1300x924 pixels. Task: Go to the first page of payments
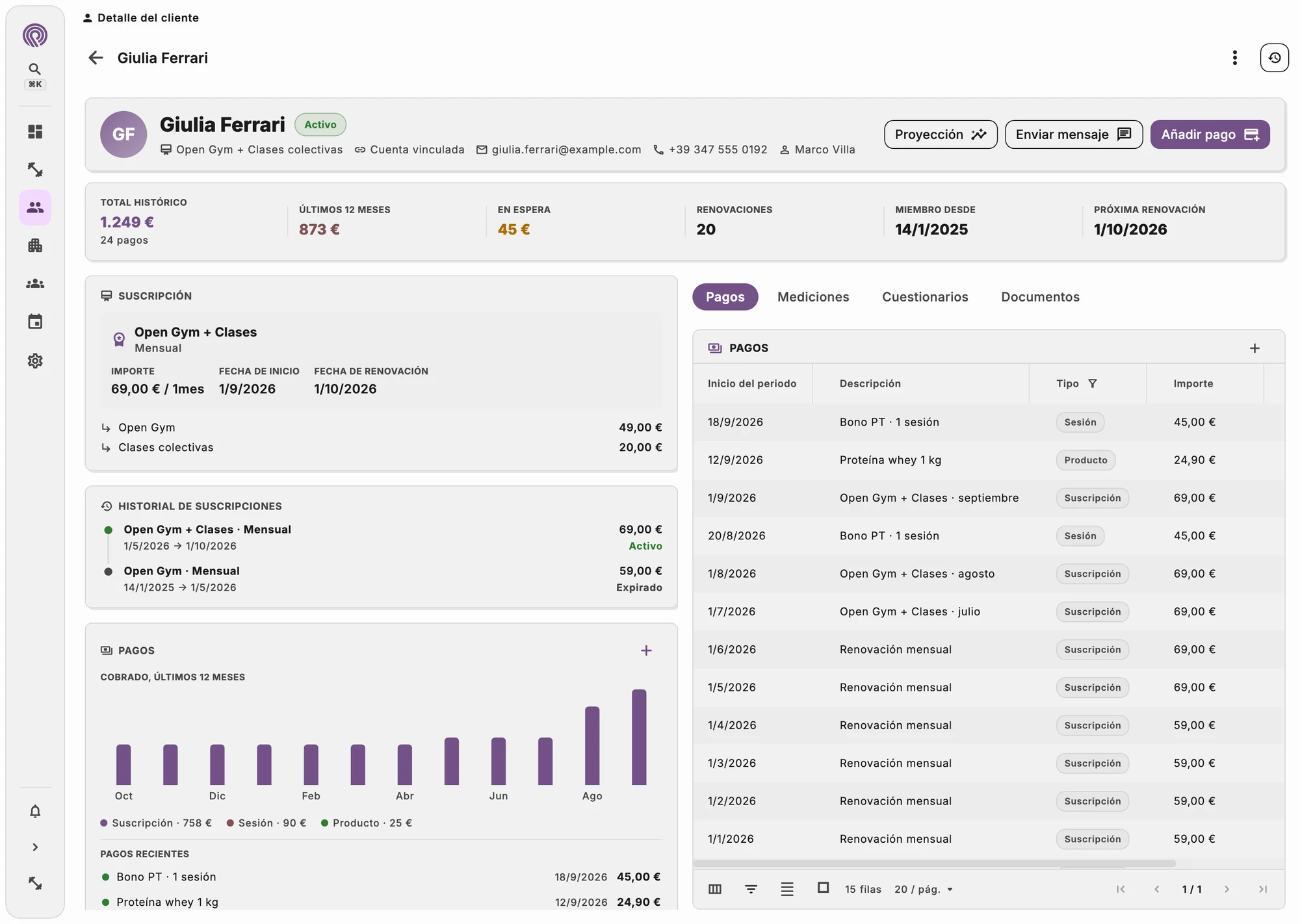(x=1121, y=889)
